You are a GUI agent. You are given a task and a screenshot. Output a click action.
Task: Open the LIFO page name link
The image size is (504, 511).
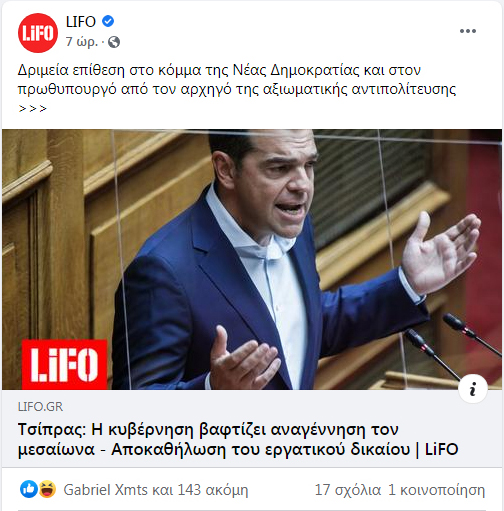pyautogui.click(x=81, y=22)
